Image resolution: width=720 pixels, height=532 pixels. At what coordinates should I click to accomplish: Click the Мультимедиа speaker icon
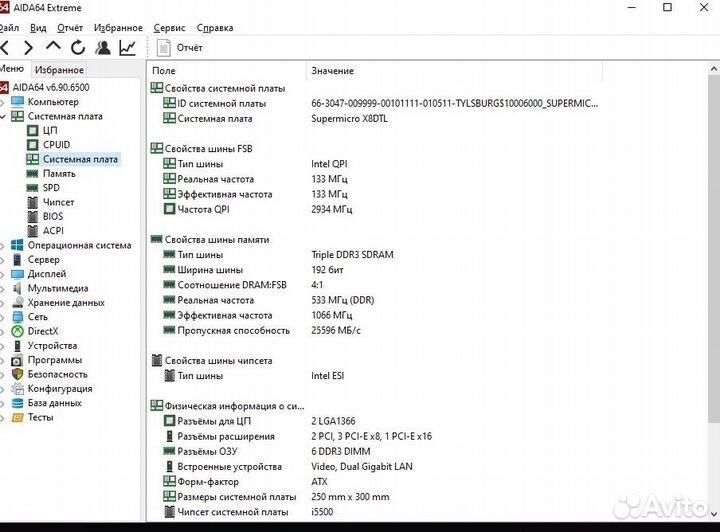coord(17,288)
